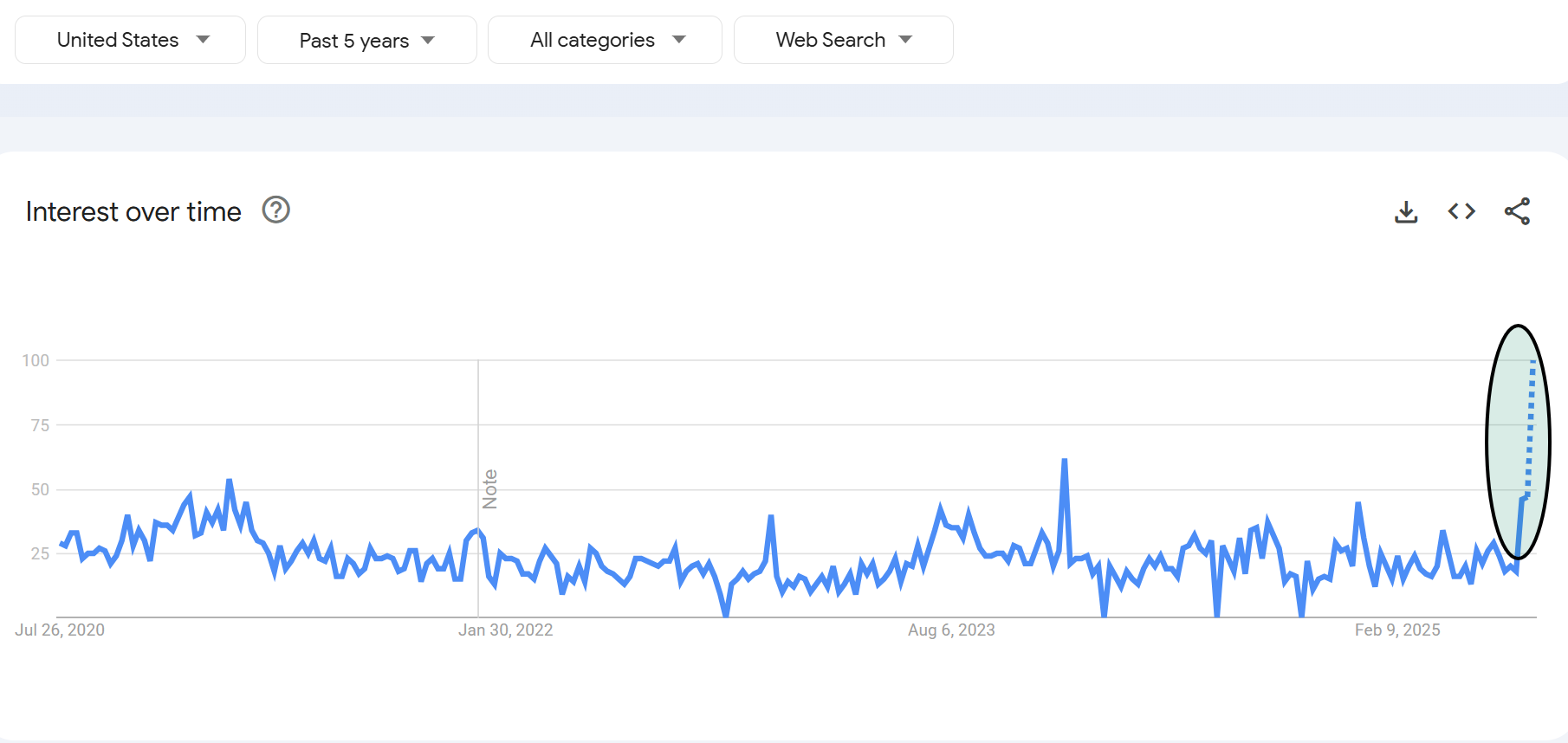The image size is (1568, 743).
Task: Open the embed code icon
Action: tap(1461, 211)
